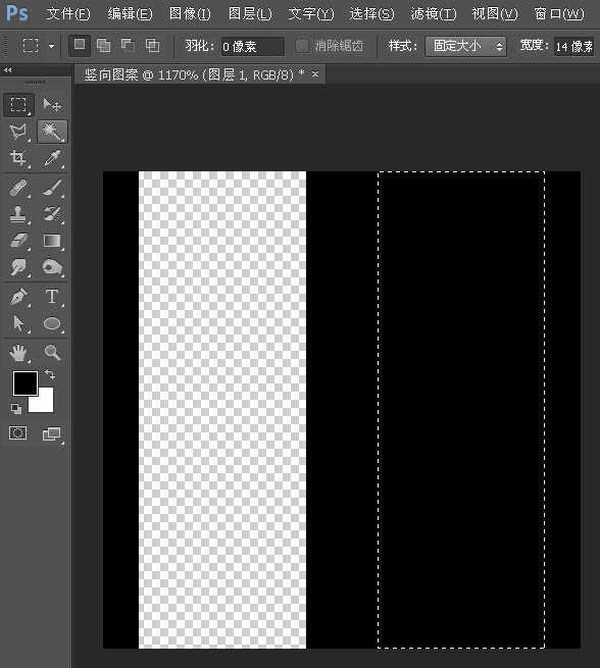Close the 竖向图案 document tab
This screenshot has height=668, width=600.
(x=316, y=75)
